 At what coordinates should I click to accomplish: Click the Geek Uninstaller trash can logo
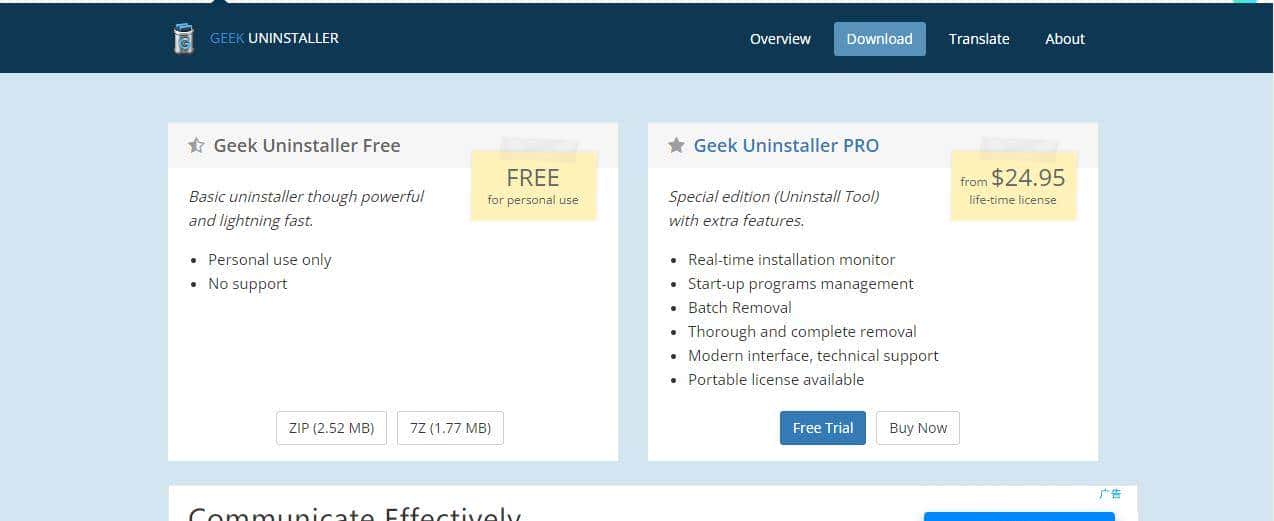click(183, 38)
